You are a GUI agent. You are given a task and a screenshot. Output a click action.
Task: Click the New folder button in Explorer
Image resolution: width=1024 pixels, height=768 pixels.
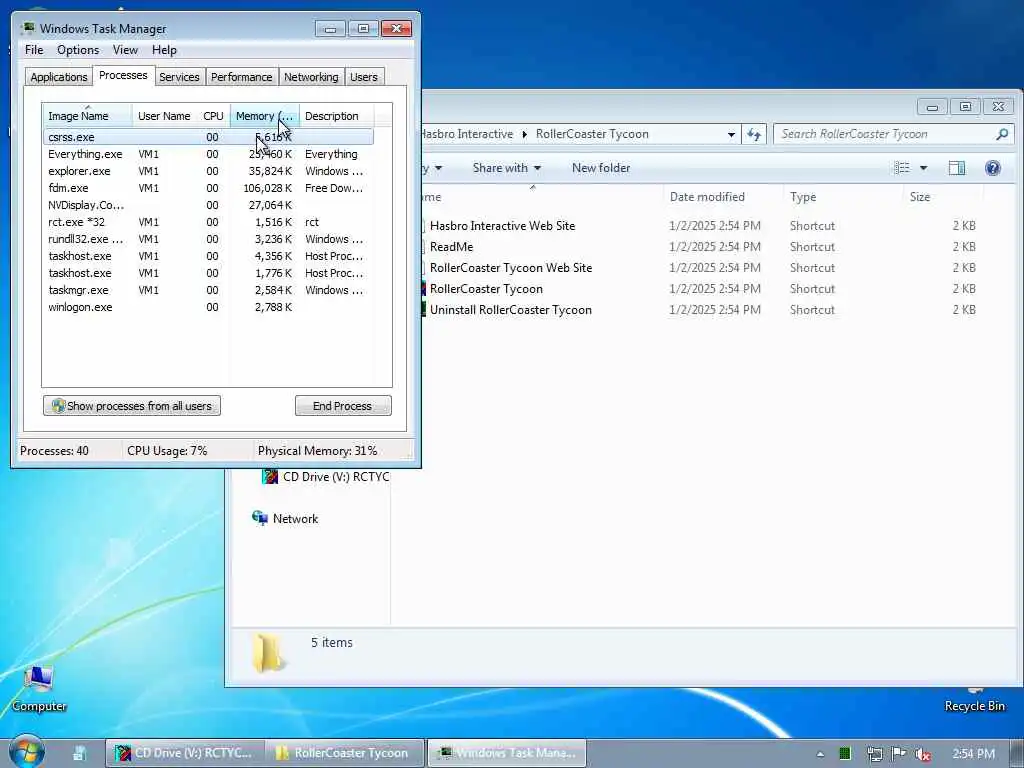point(601,168)
